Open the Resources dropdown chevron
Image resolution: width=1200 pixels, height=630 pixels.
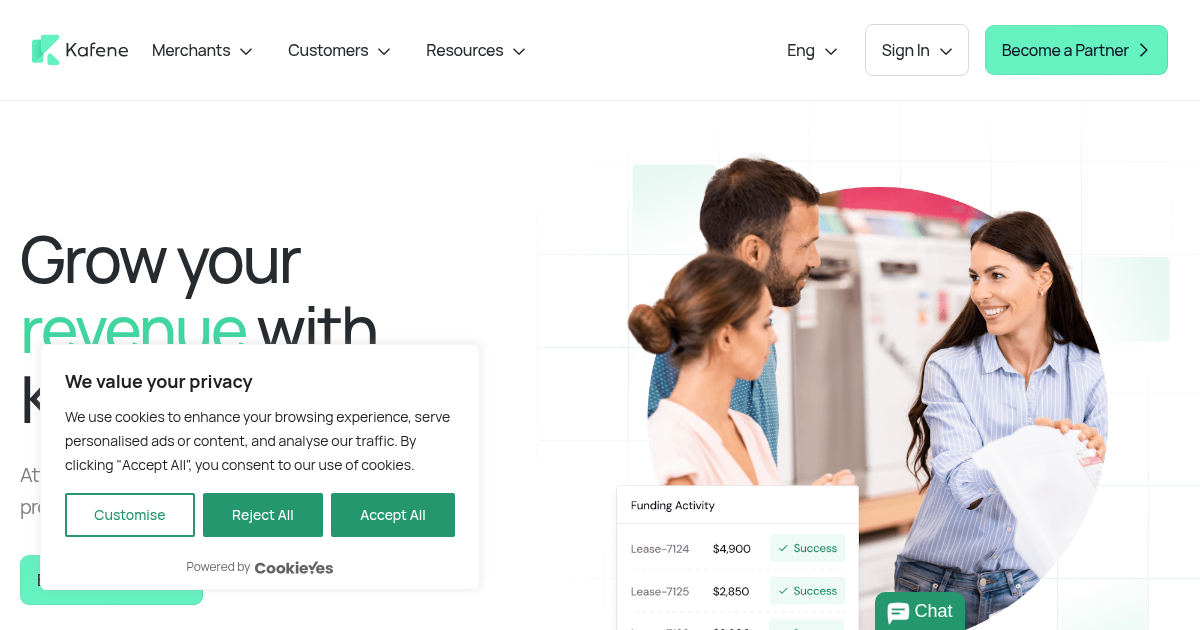pos(519,51)
